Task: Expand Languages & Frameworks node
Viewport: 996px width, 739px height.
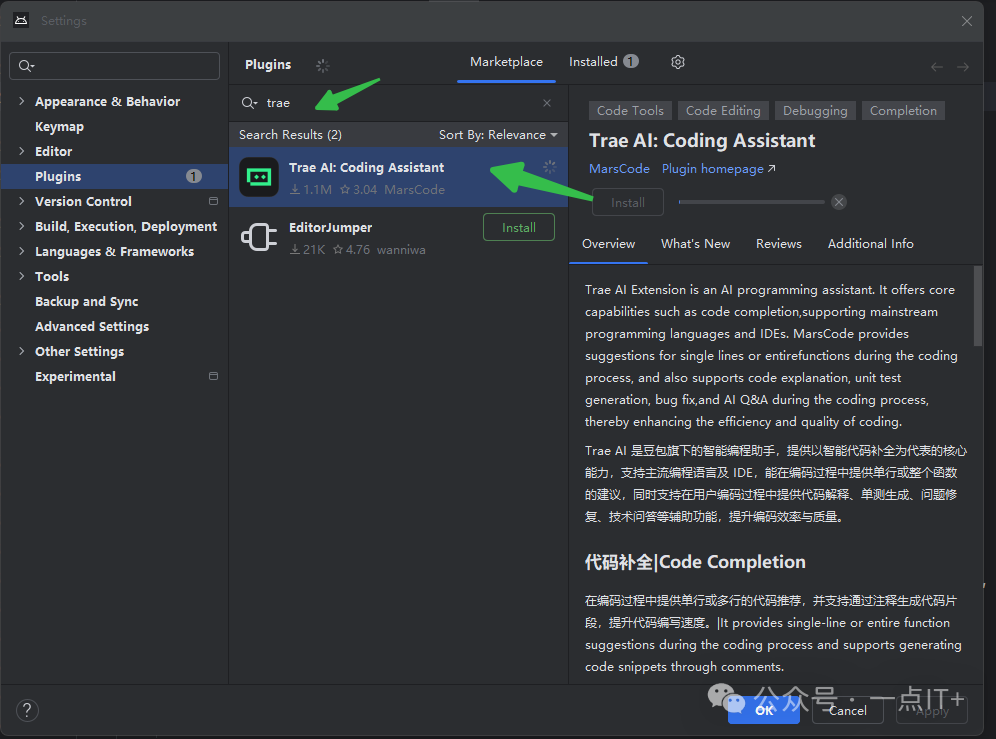Action: 22,251
